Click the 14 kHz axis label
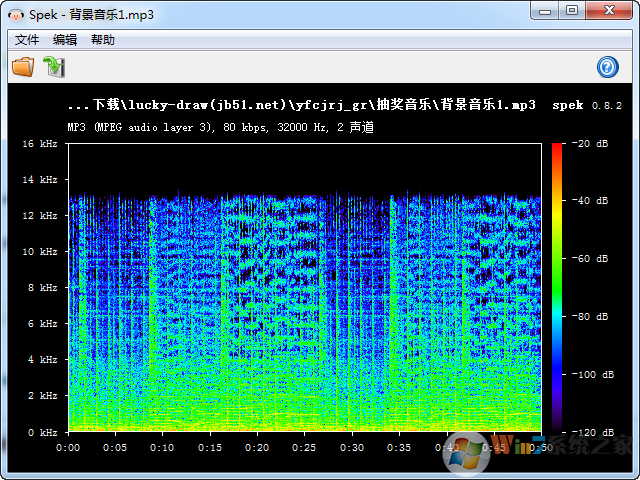This screenshot has width=640, height=480. coord(40,180)
